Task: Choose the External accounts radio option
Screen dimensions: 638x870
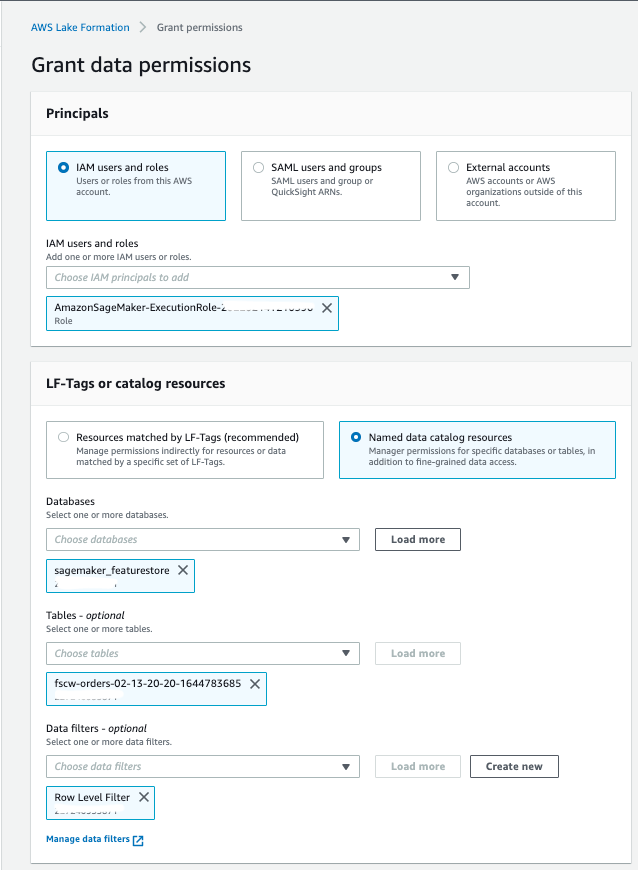Action: click(454, 168)
